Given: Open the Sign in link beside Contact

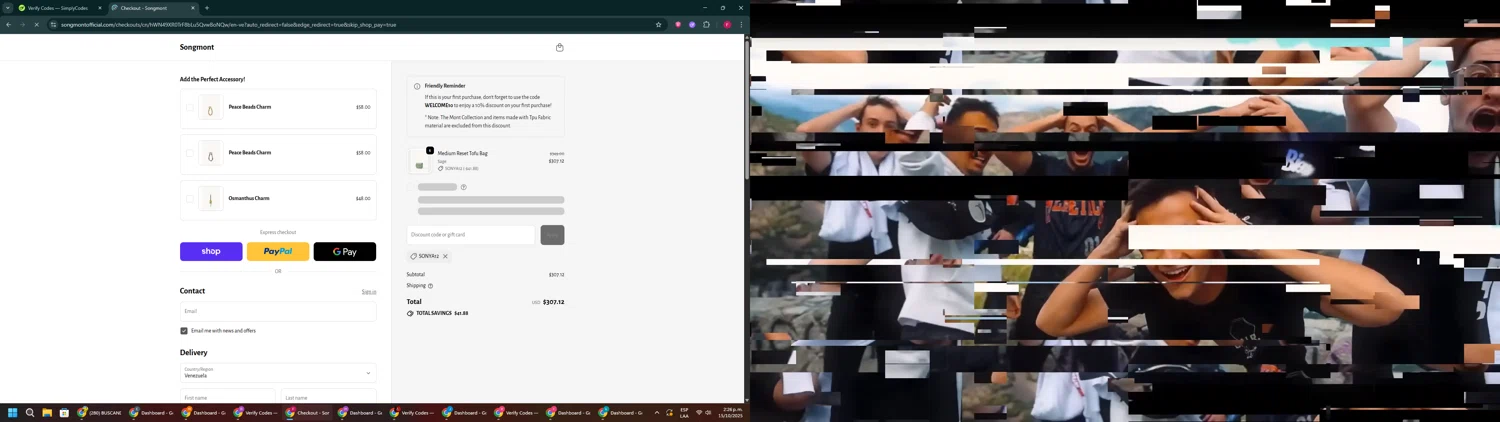Looking at the screenshot, I should 369,292.
